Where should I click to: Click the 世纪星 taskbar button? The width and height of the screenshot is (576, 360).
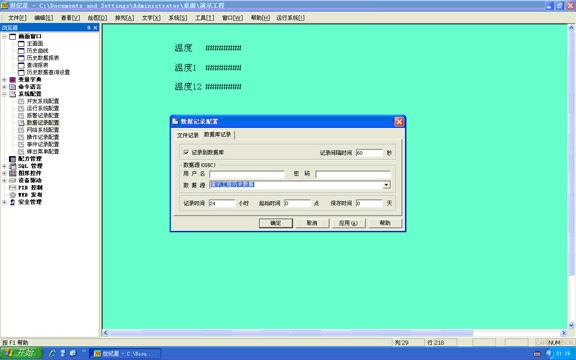[x=126, y=354]
